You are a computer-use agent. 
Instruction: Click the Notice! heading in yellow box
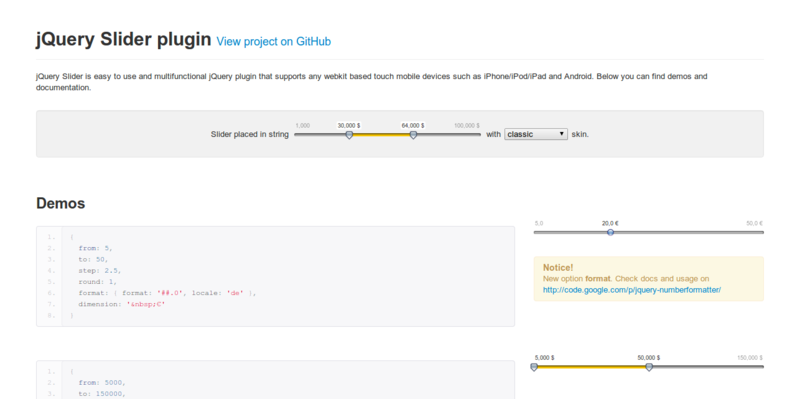coord(558,267)
